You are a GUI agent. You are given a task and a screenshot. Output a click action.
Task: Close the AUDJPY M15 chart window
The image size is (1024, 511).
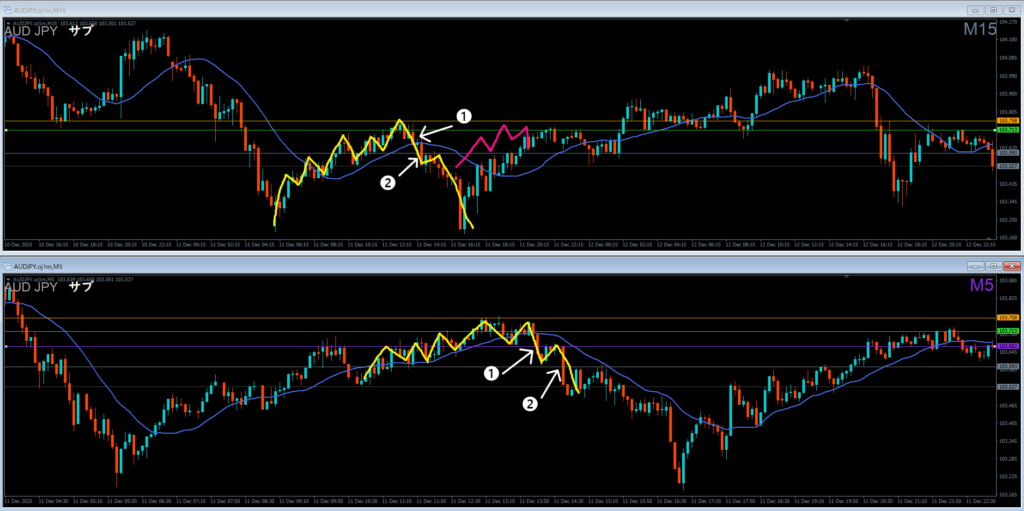tap(1011, 10)
